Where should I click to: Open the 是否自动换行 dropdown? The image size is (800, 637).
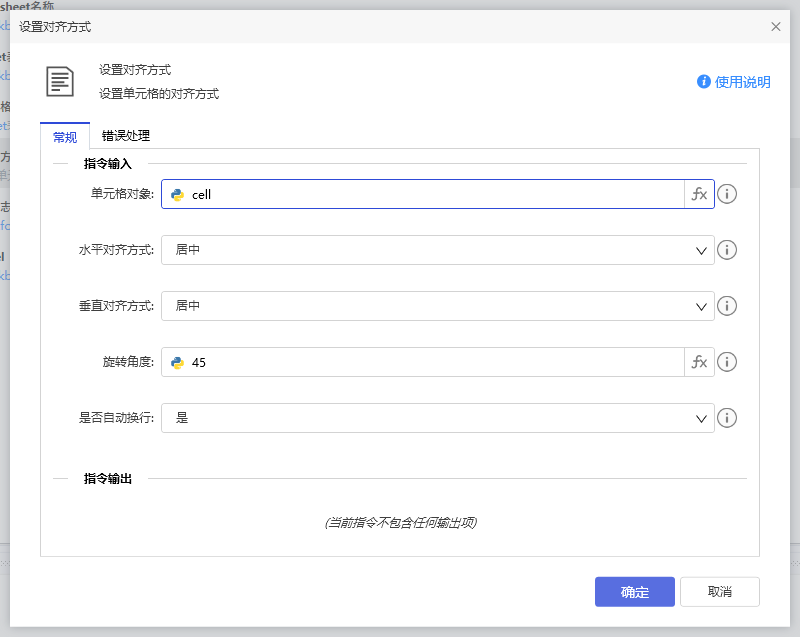pos(437,418)
